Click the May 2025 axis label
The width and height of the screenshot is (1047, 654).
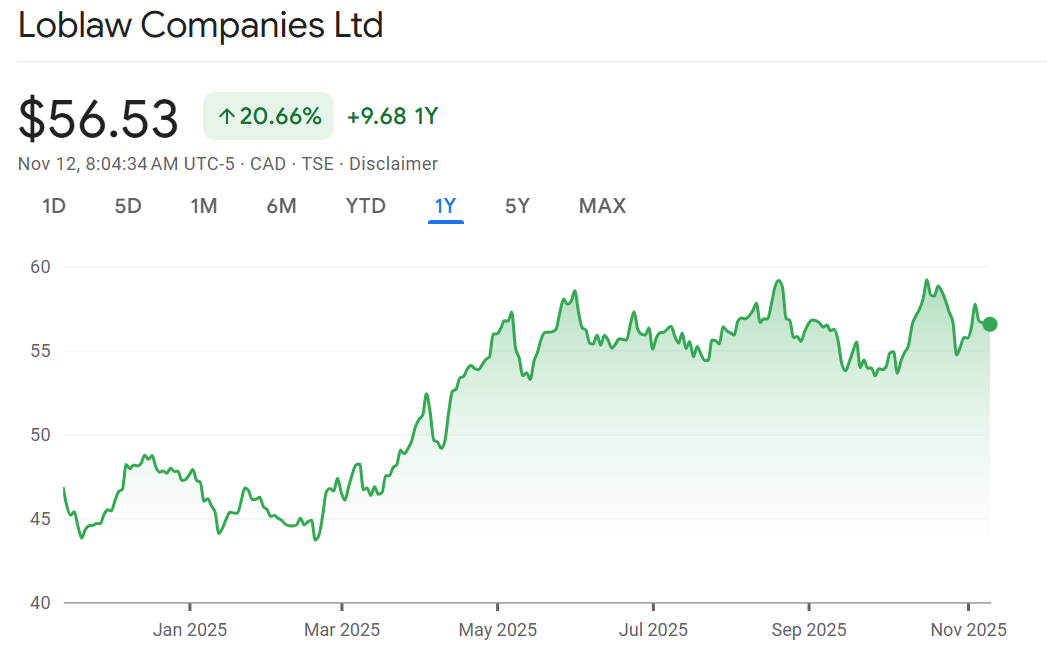pos(497,630)
